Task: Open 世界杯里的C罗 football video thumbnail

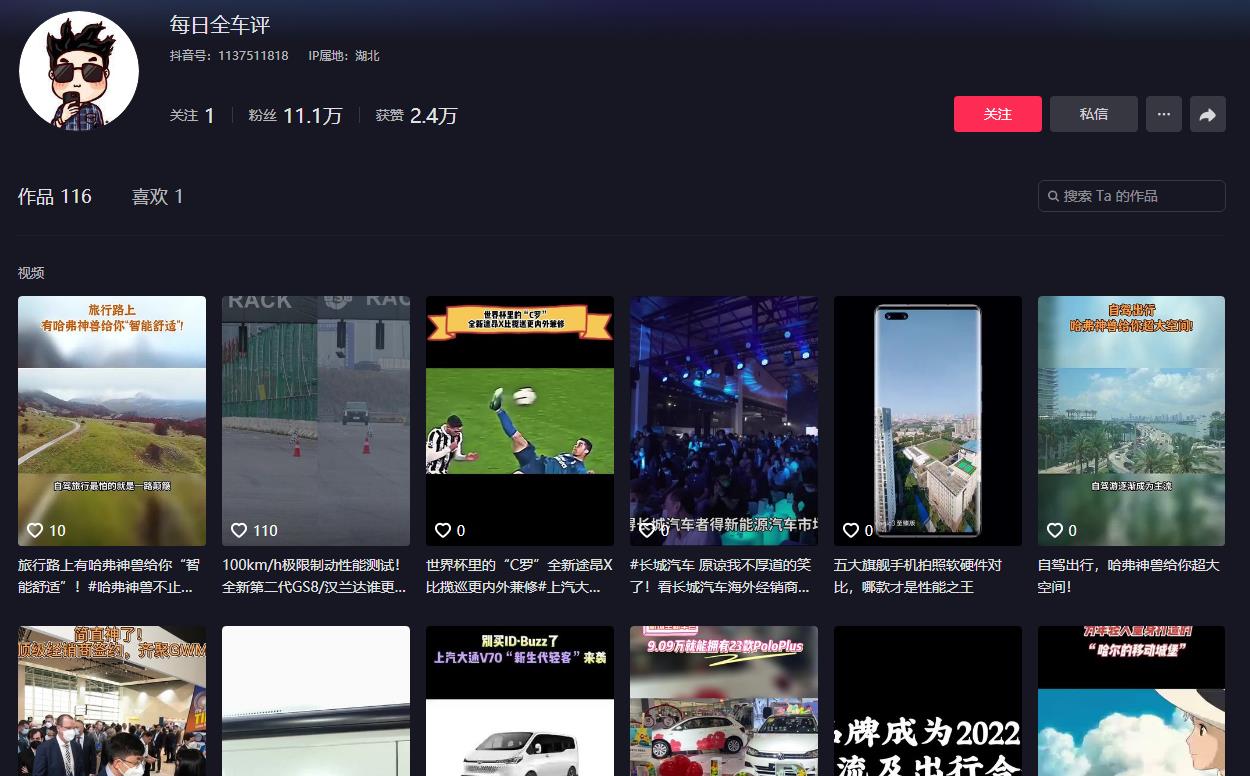Action: tap(520, 421)
